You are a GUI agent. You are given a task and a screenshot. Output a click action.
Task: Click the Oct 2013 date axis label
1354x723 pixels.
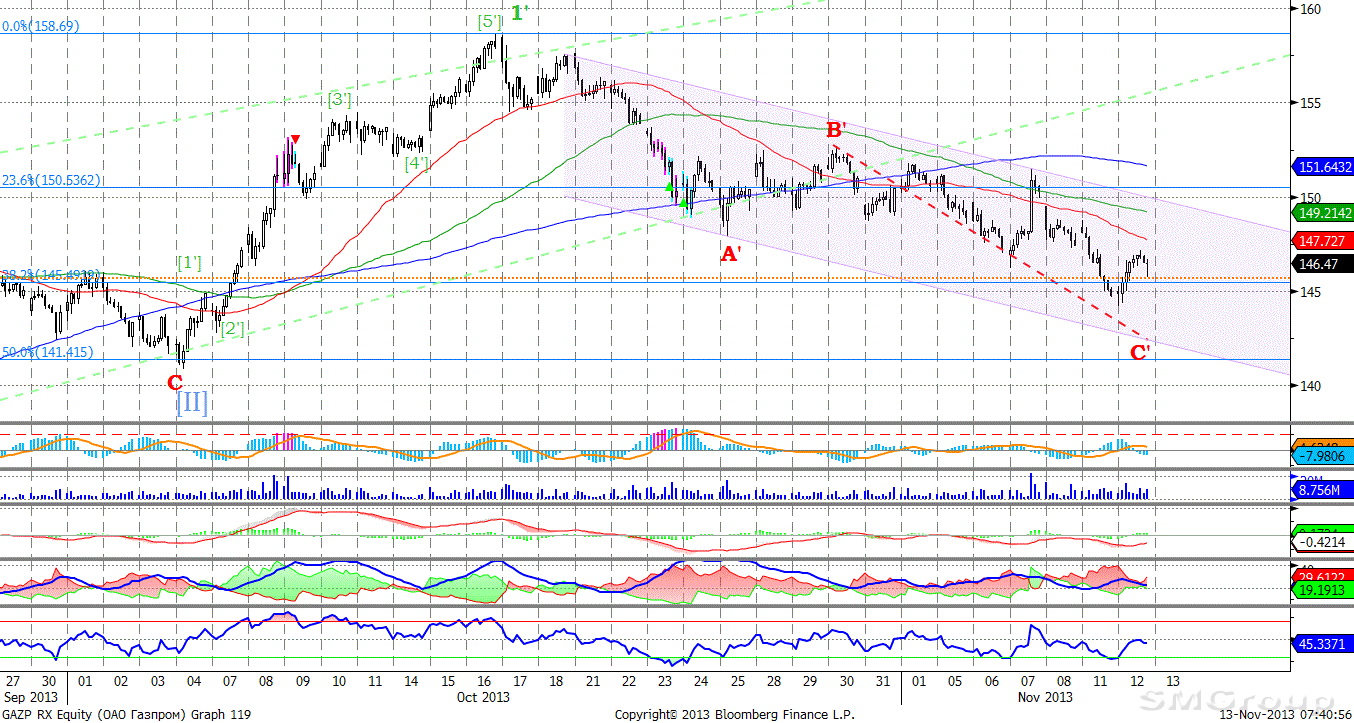pos(486,696)
